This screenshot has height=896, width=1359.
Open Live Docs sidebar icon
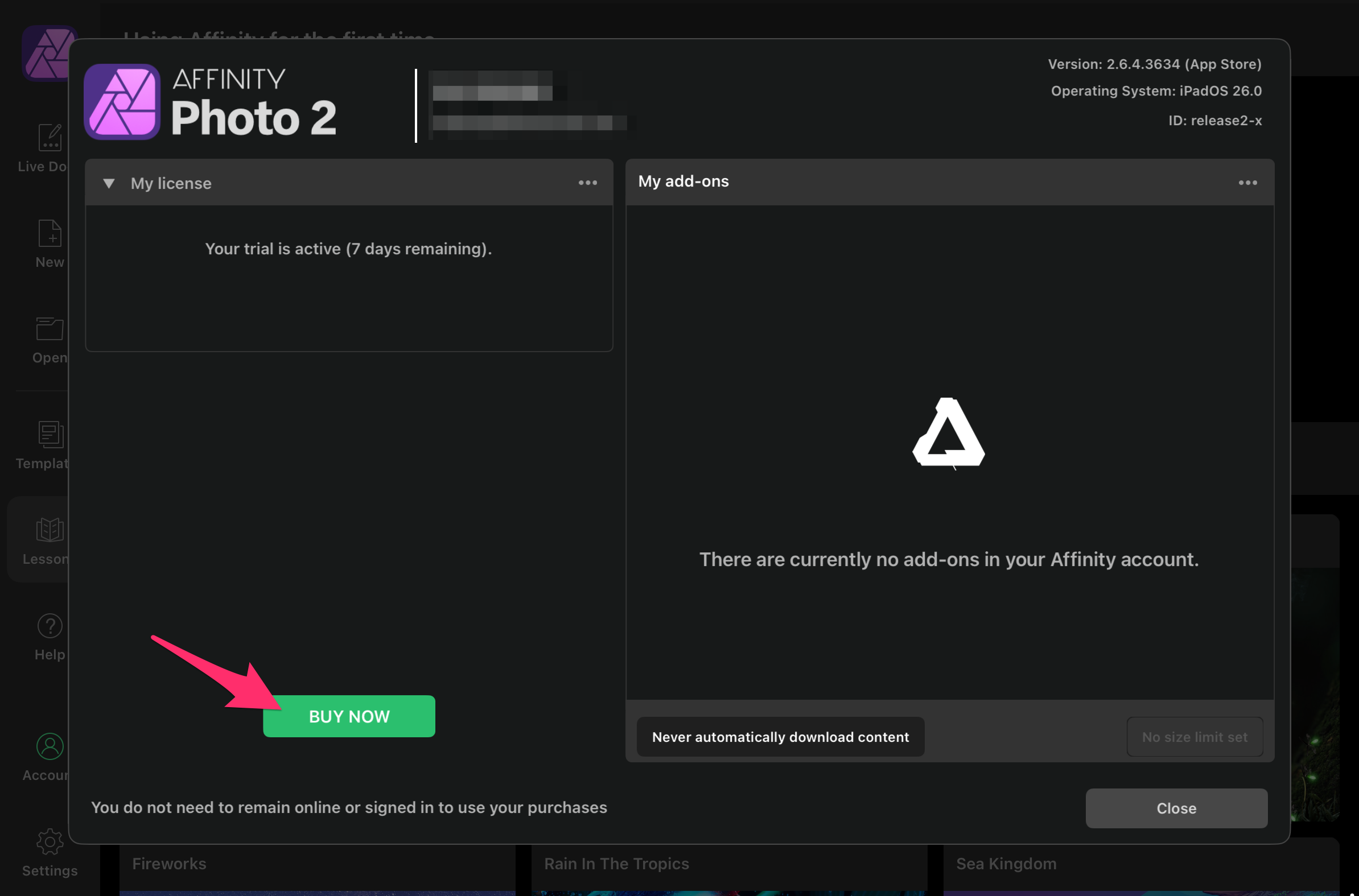pyautogui.click(x=49, y=138)
